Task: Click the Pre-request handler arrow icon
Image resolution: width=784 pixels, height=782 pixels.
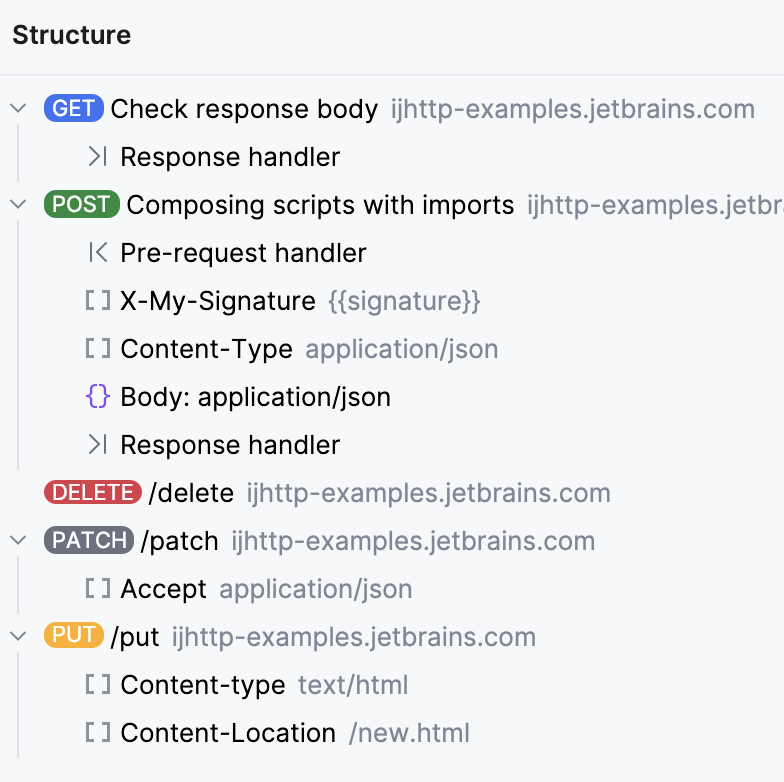Action: point(97,253)
